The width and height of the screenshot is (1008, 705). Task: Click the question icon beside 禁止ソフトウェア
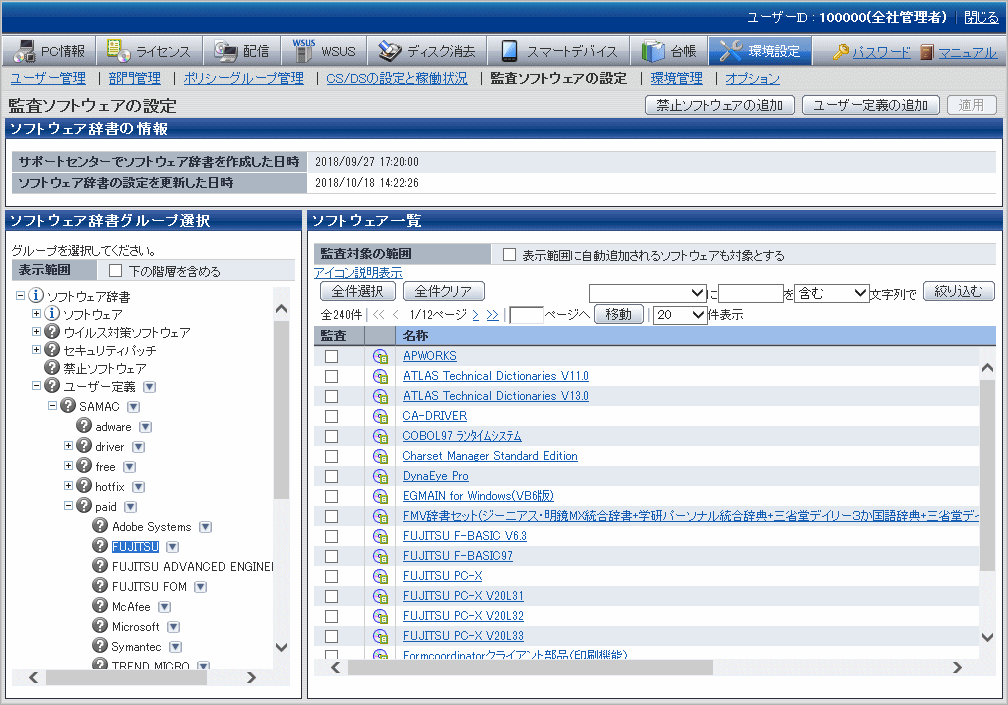pos(52,368)
